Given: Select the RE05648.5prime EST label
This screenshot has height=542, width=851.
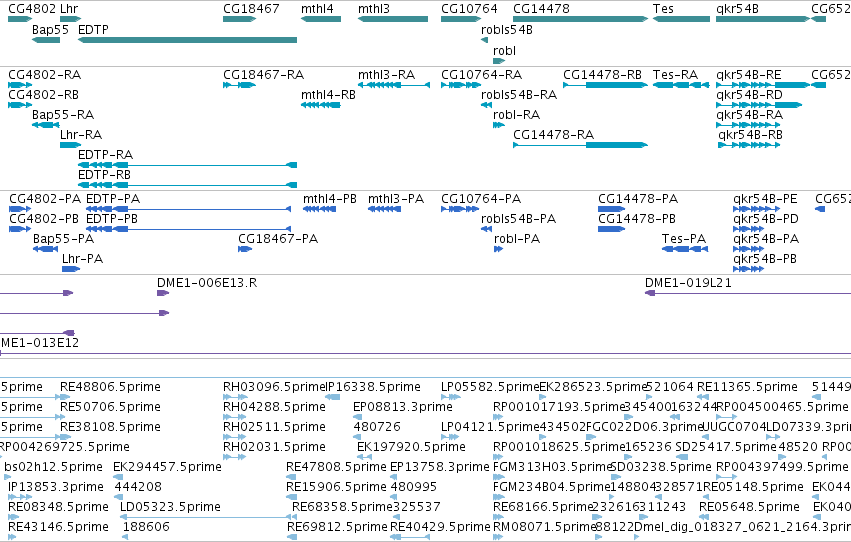Looking at the screenshot, I should [x=749, y=507].
